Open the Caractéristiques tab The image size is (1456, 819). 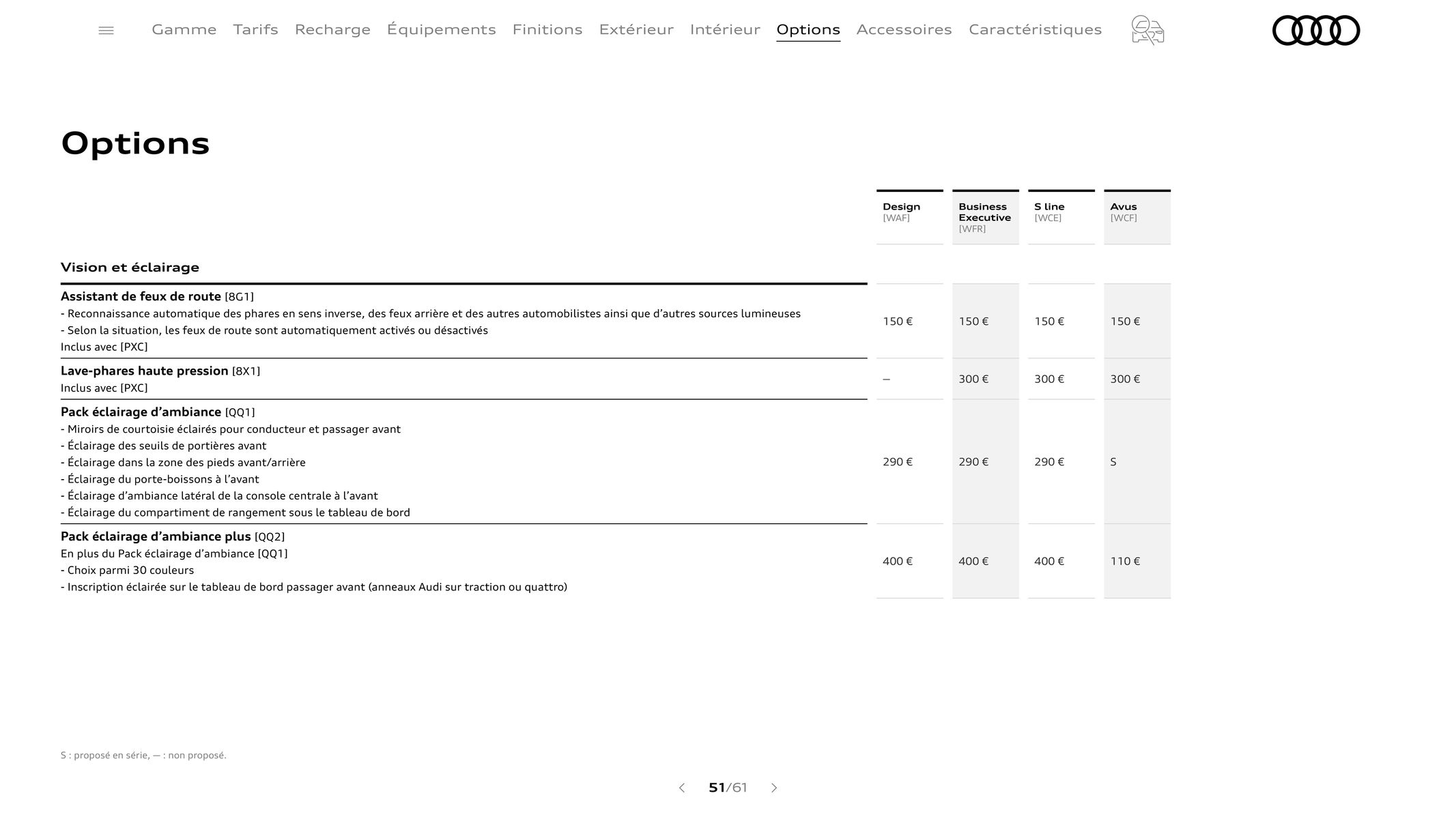click(1035, 29)
